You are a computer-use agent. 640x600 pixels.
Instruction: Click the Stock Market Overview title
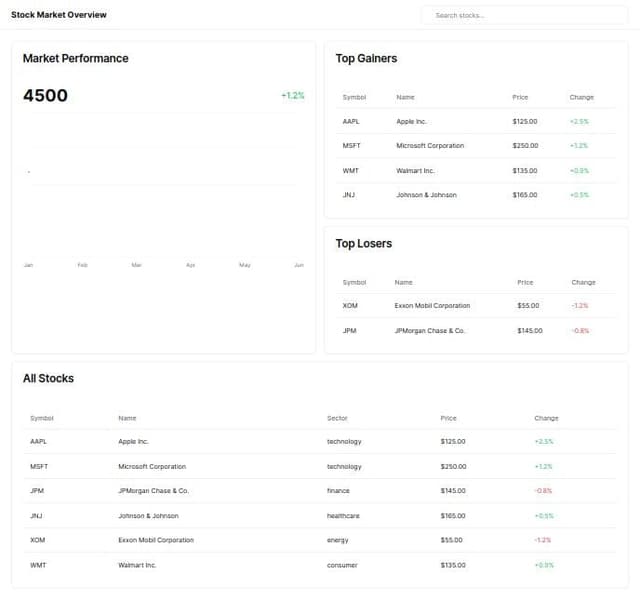tap(59, 15)
